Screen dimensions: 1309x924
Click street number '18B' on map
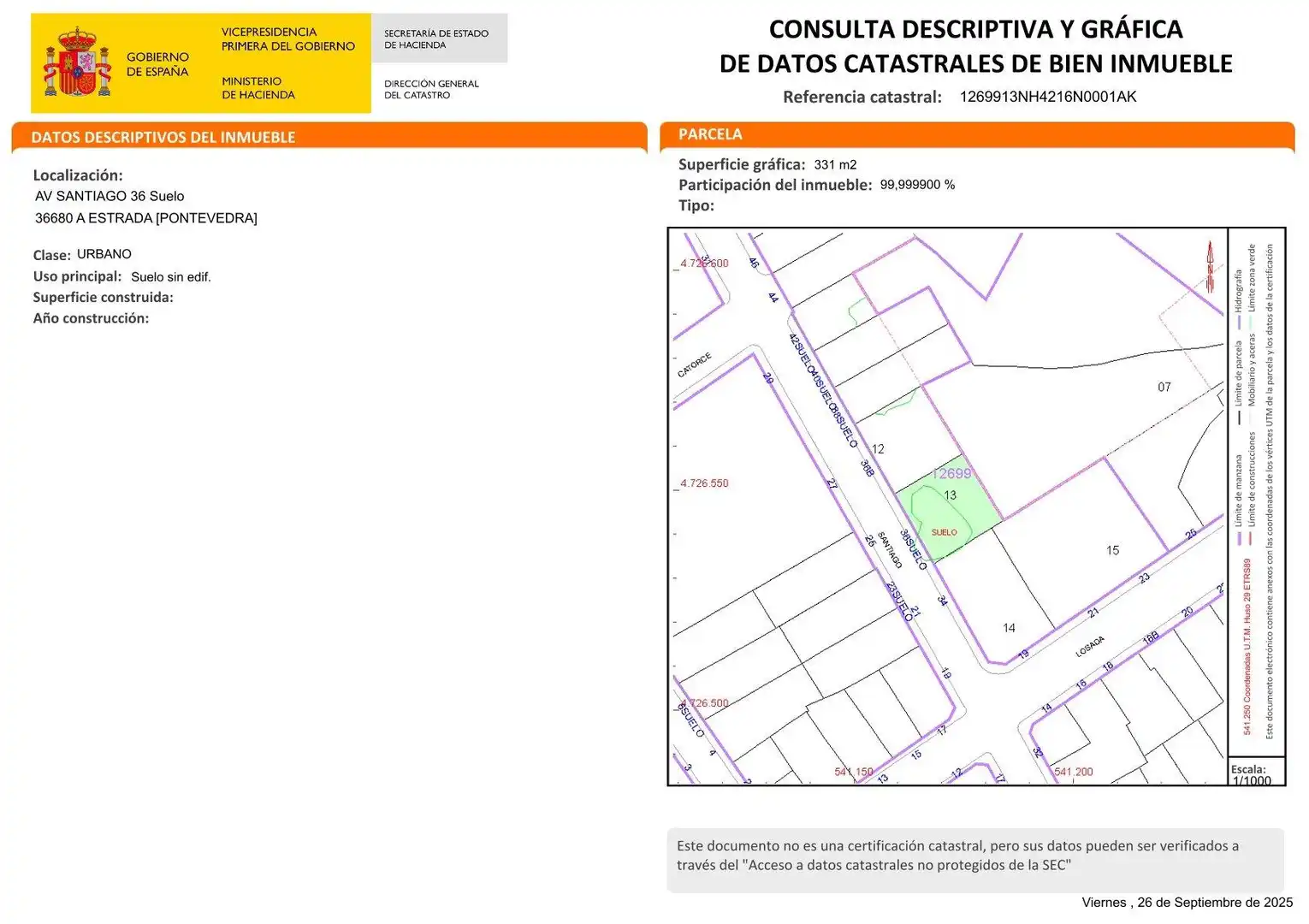click(1151, 638)
